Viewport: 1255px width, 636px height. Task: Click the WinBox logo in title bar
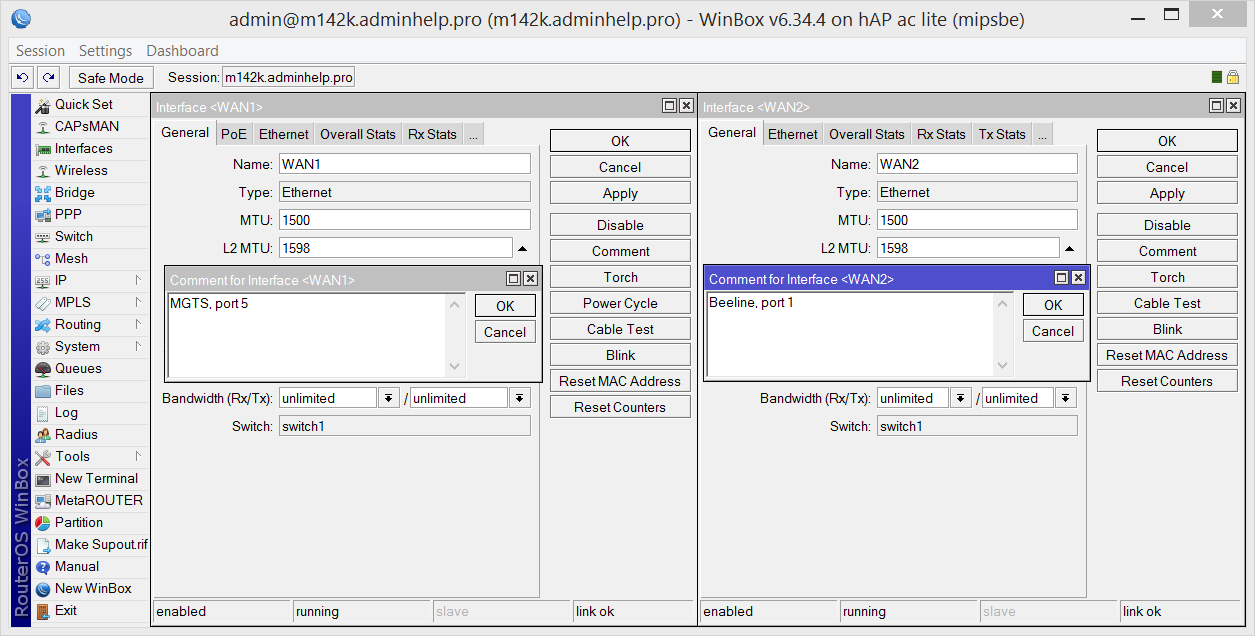click(20, 18)
